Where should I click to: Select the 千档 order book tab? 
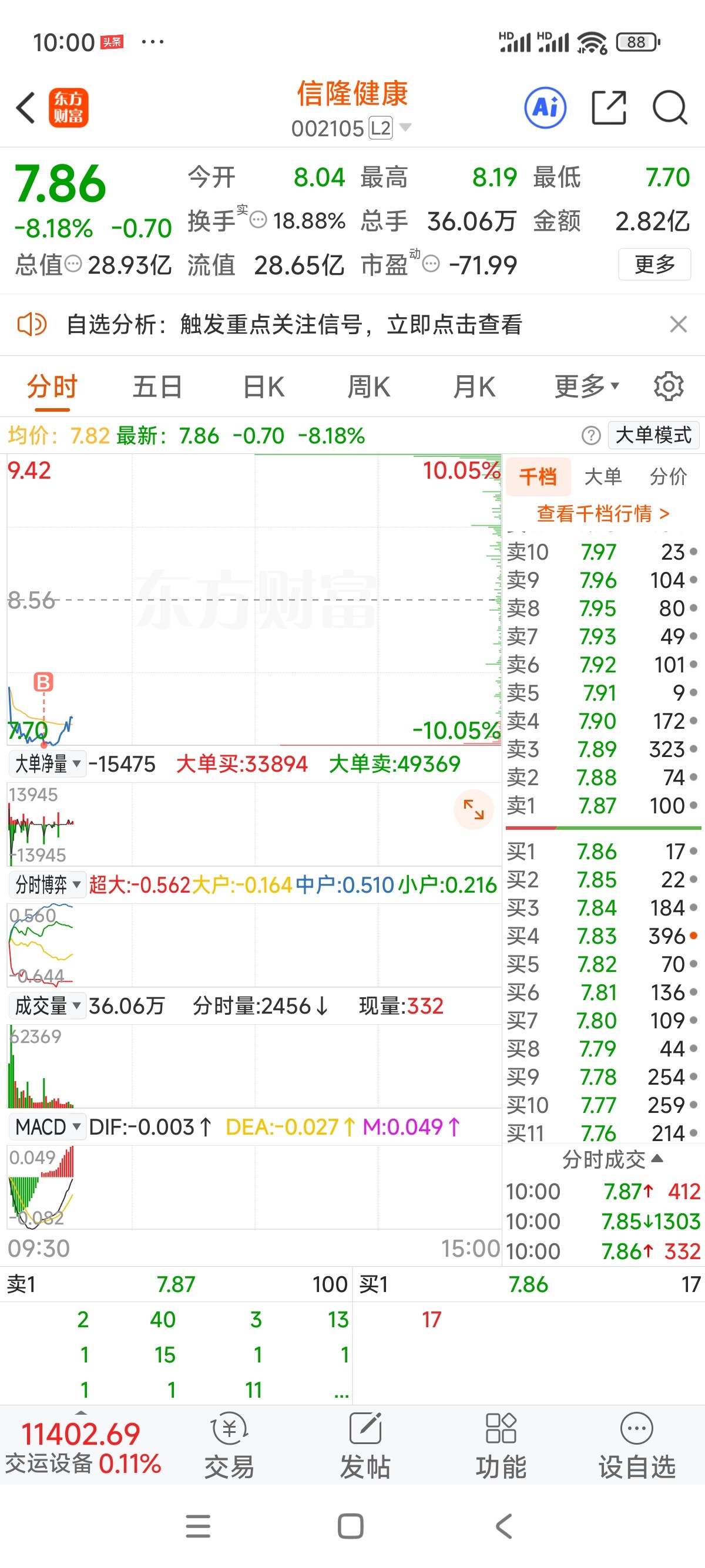click(x=538, y=476)
